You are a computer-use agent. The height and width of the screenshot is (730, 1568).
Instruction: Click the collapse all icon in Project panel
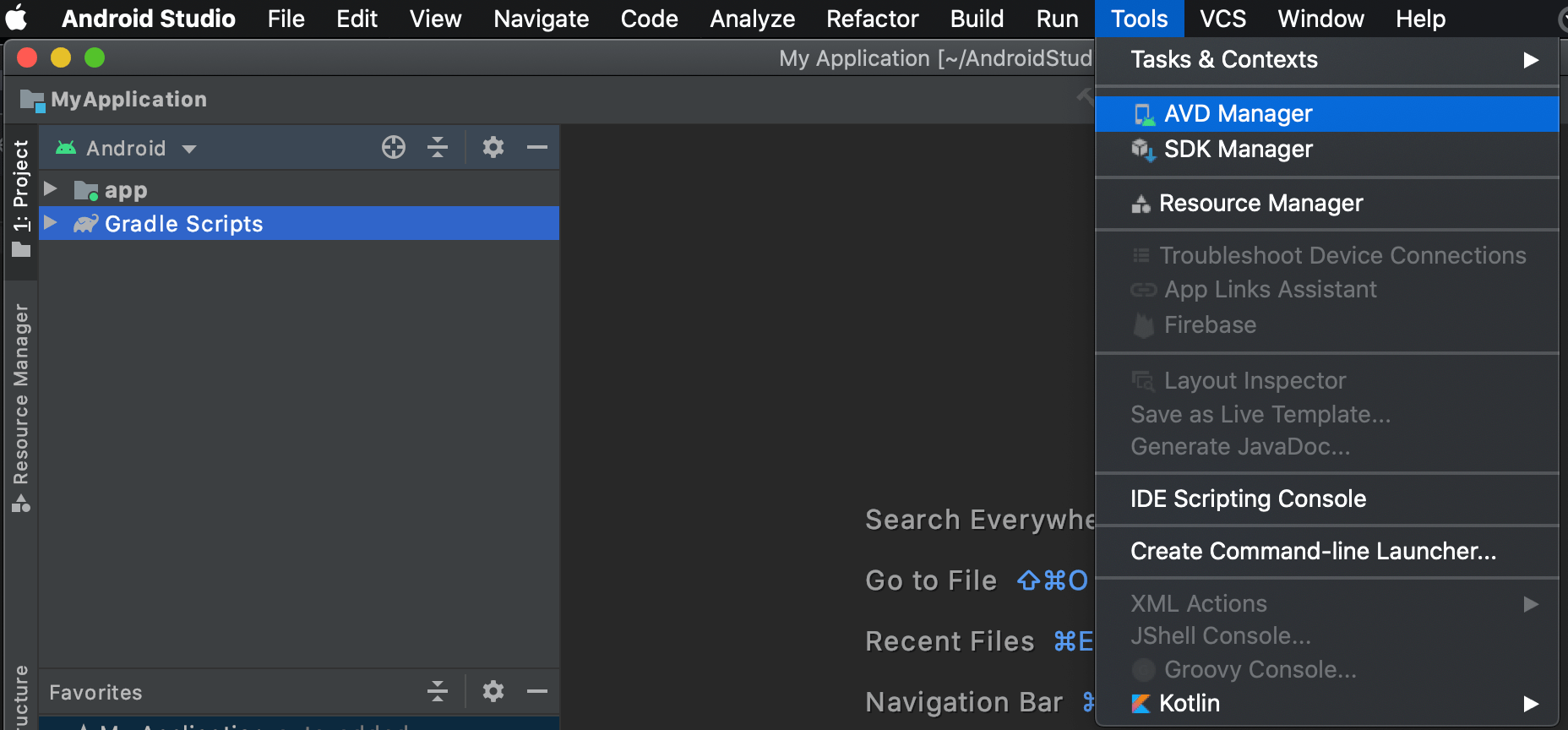(x=438, y=148)
